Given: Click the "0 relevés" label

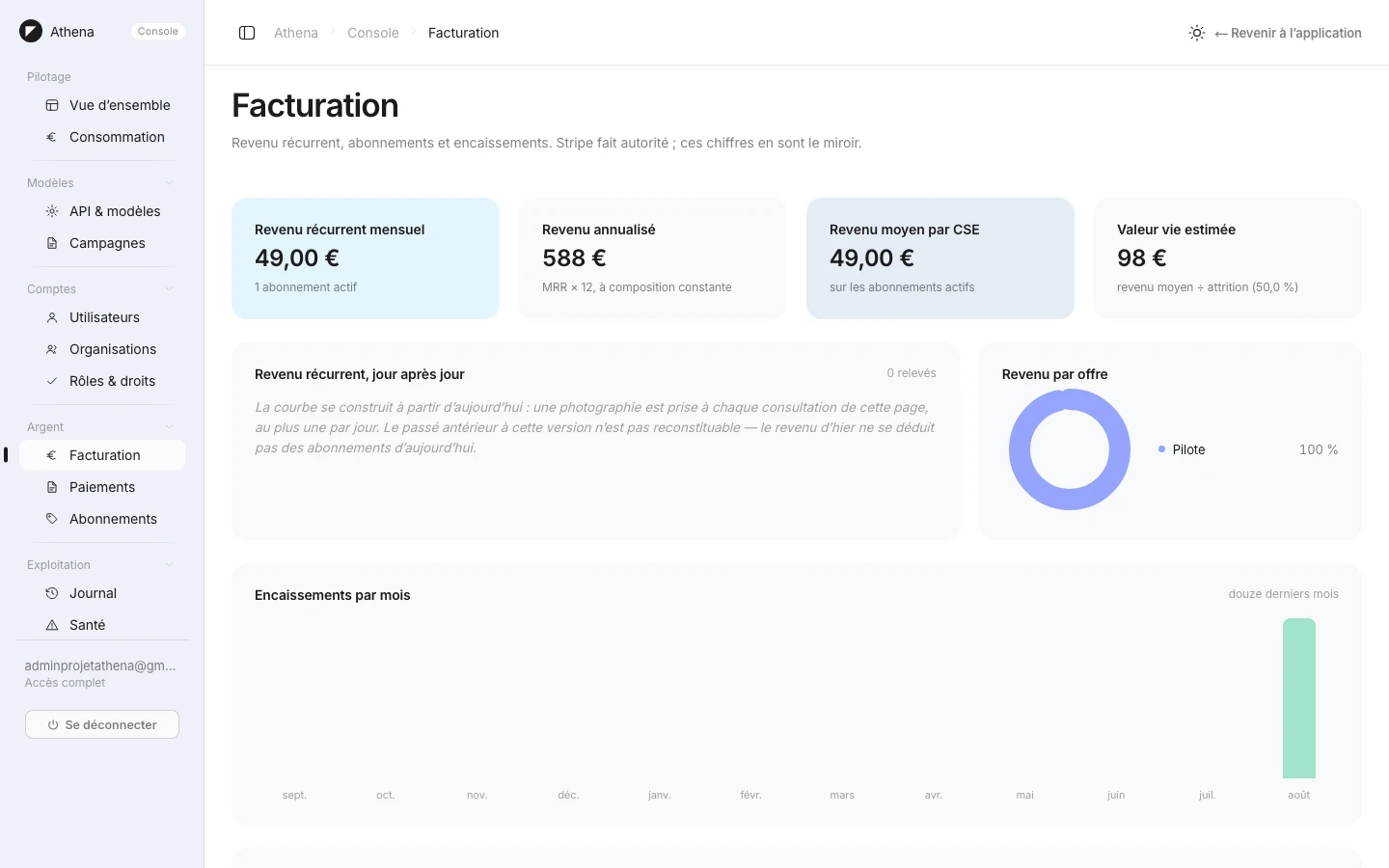Looking at the screenshot, I should (912, 373).
